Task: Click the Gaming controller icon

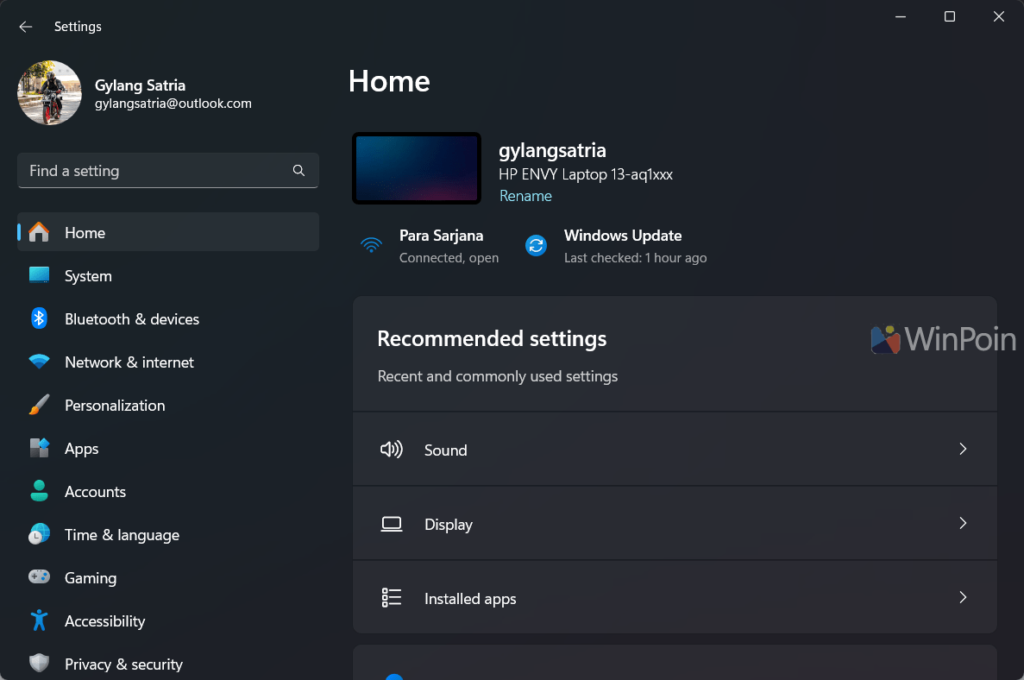Action: 39,577
